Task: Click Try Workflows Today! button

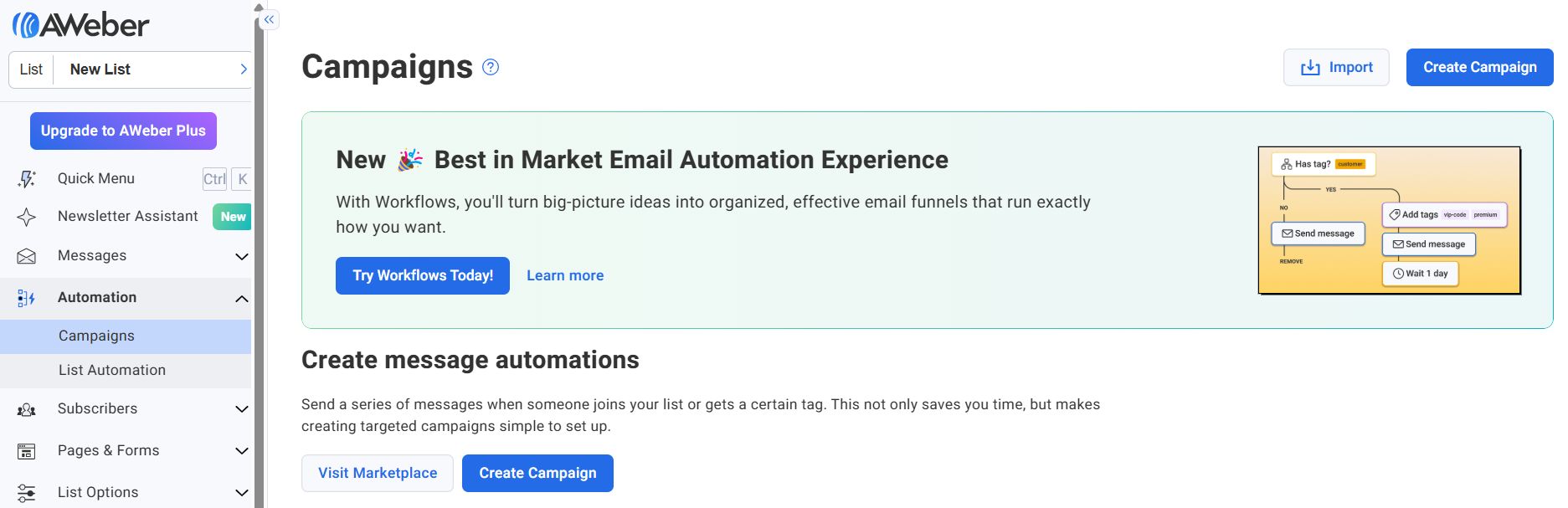Action: click(x=423, y=275)
